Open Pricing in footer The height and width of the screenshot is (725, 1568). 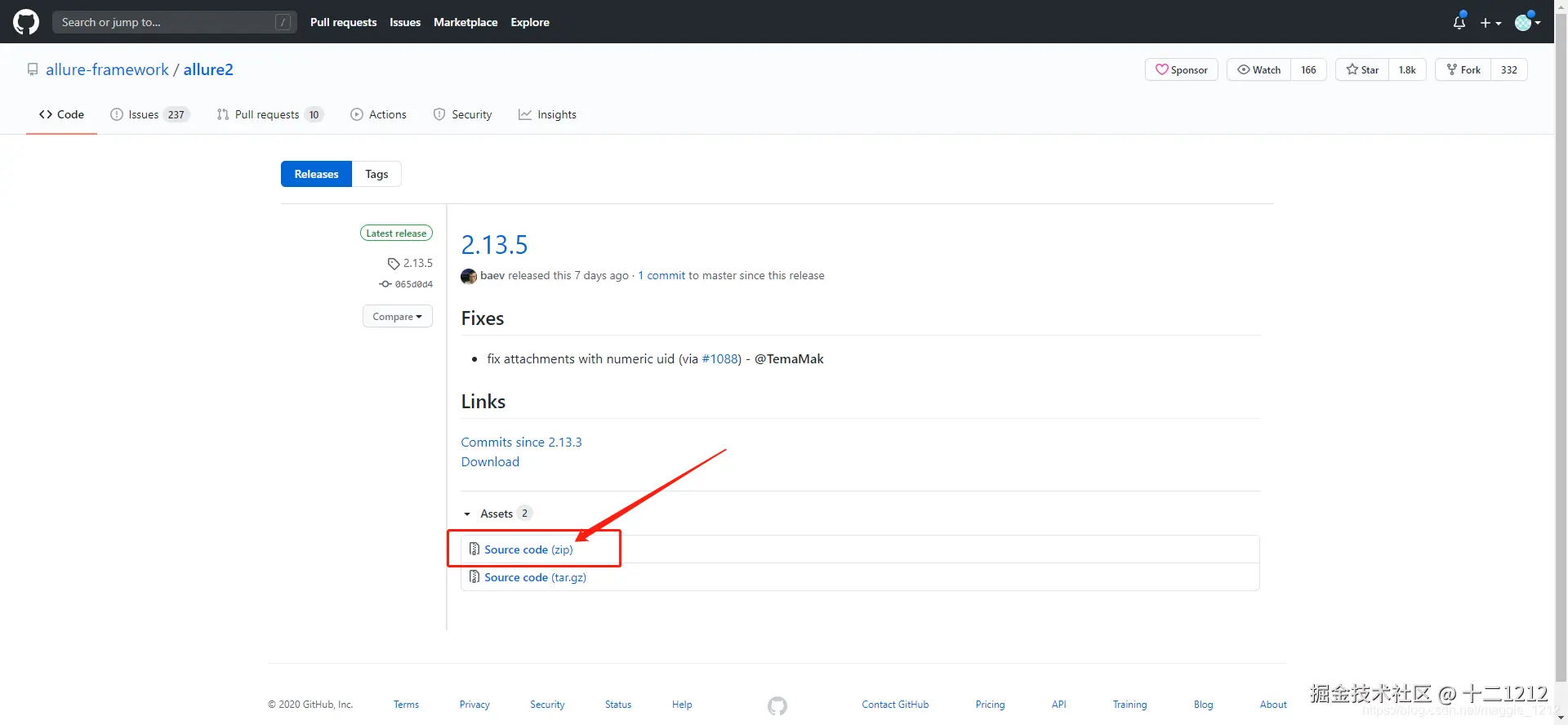[x=990, y=705]
